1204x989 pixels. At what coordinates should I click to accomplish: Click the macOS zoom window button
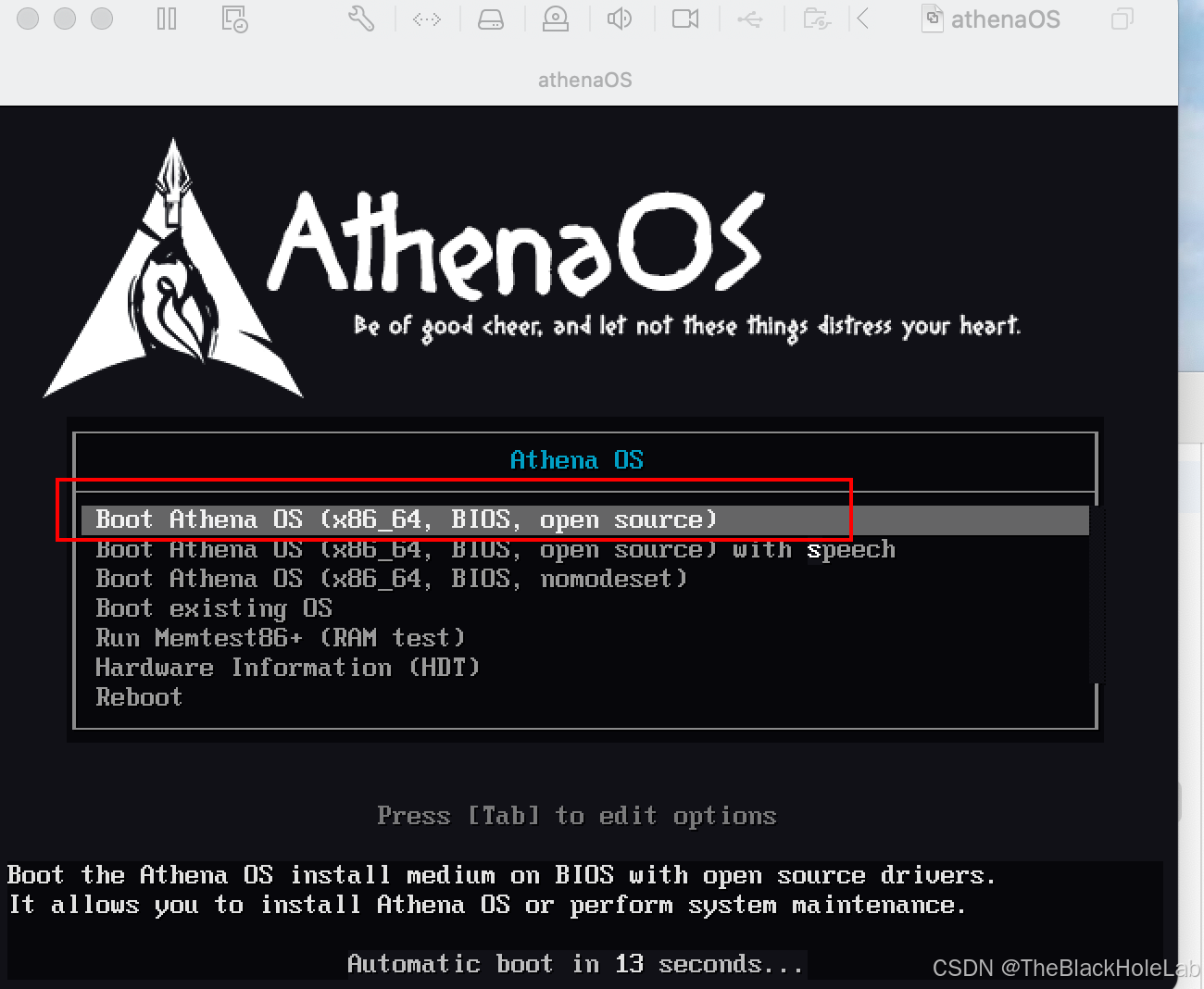pyautogui.click(x=102, y=19)
